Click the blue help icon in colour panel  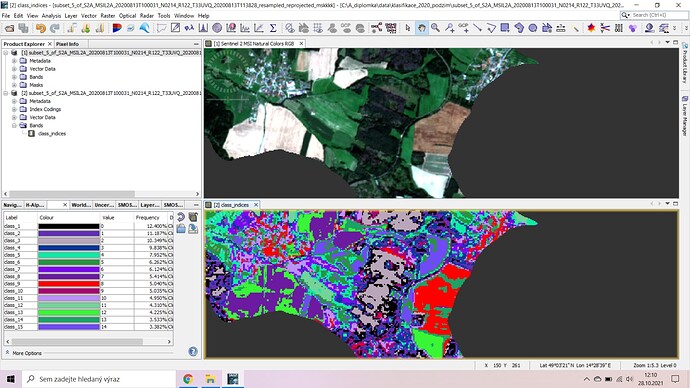coord(193,351)
